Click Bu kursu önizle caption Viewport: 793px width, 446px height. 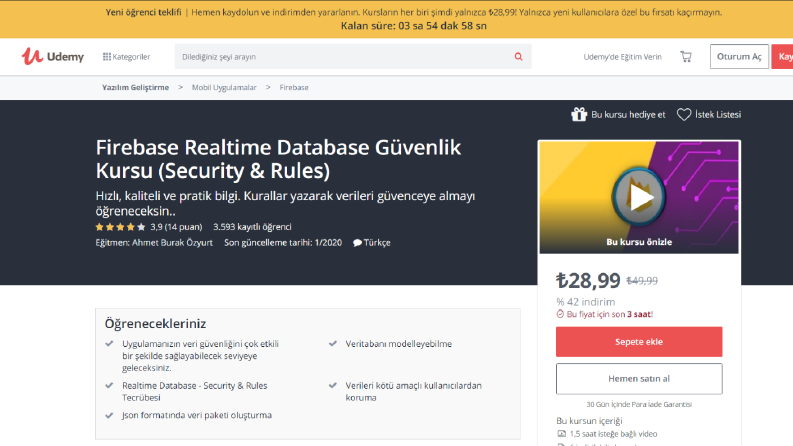coord(639,242)
